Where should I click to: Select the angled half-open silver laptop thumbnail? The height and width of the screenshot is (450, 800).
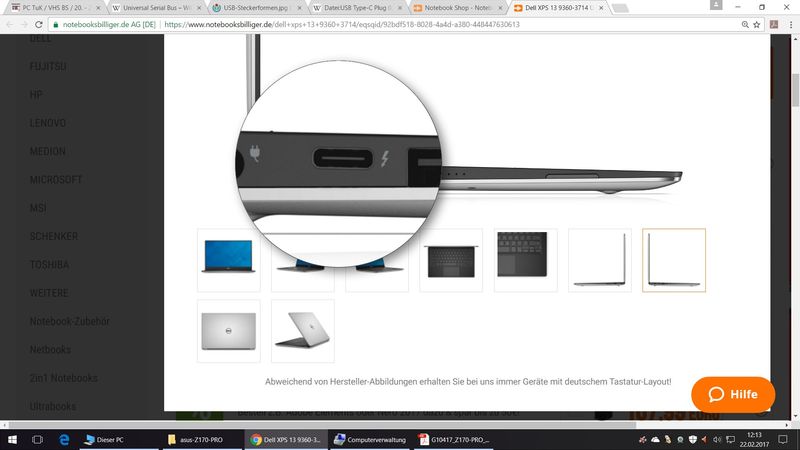303,331
